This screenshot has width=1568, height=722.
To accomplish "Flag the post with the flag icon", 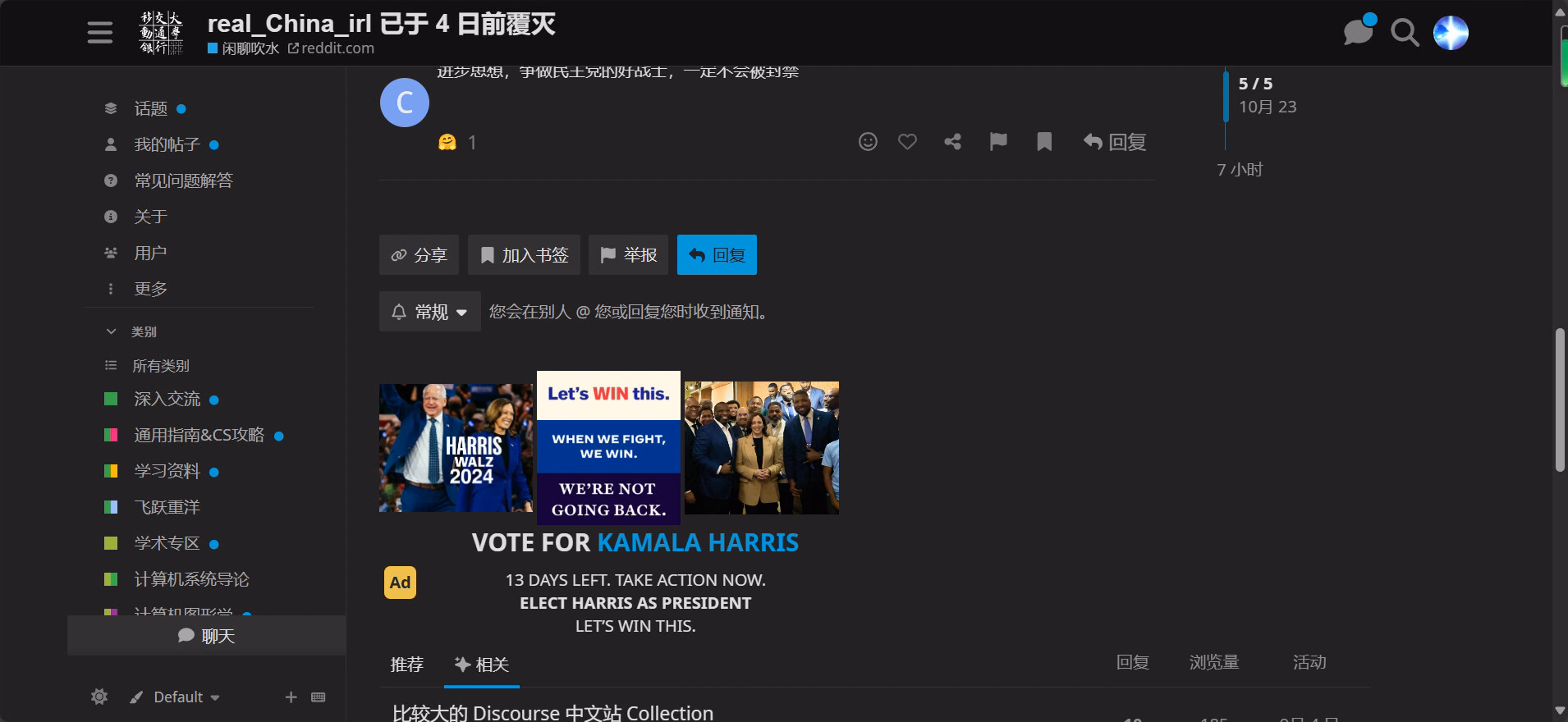I will tap(998, 142).
